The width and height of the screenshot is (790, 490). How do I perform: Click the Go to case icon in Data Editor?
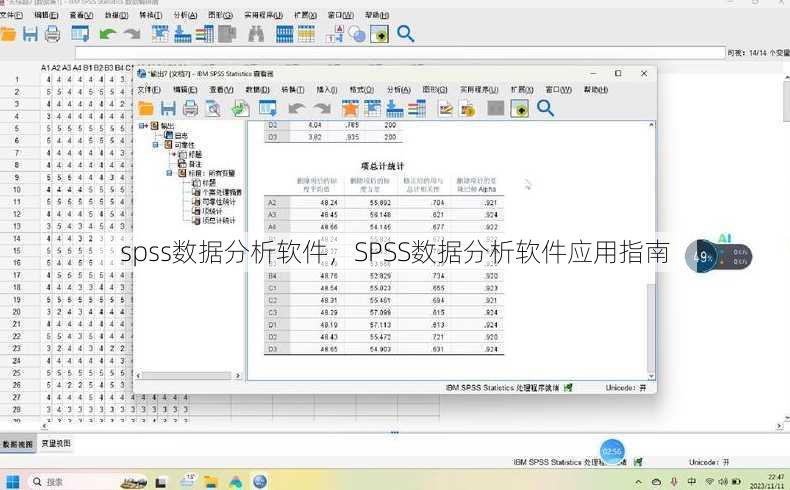click(160, 34)
